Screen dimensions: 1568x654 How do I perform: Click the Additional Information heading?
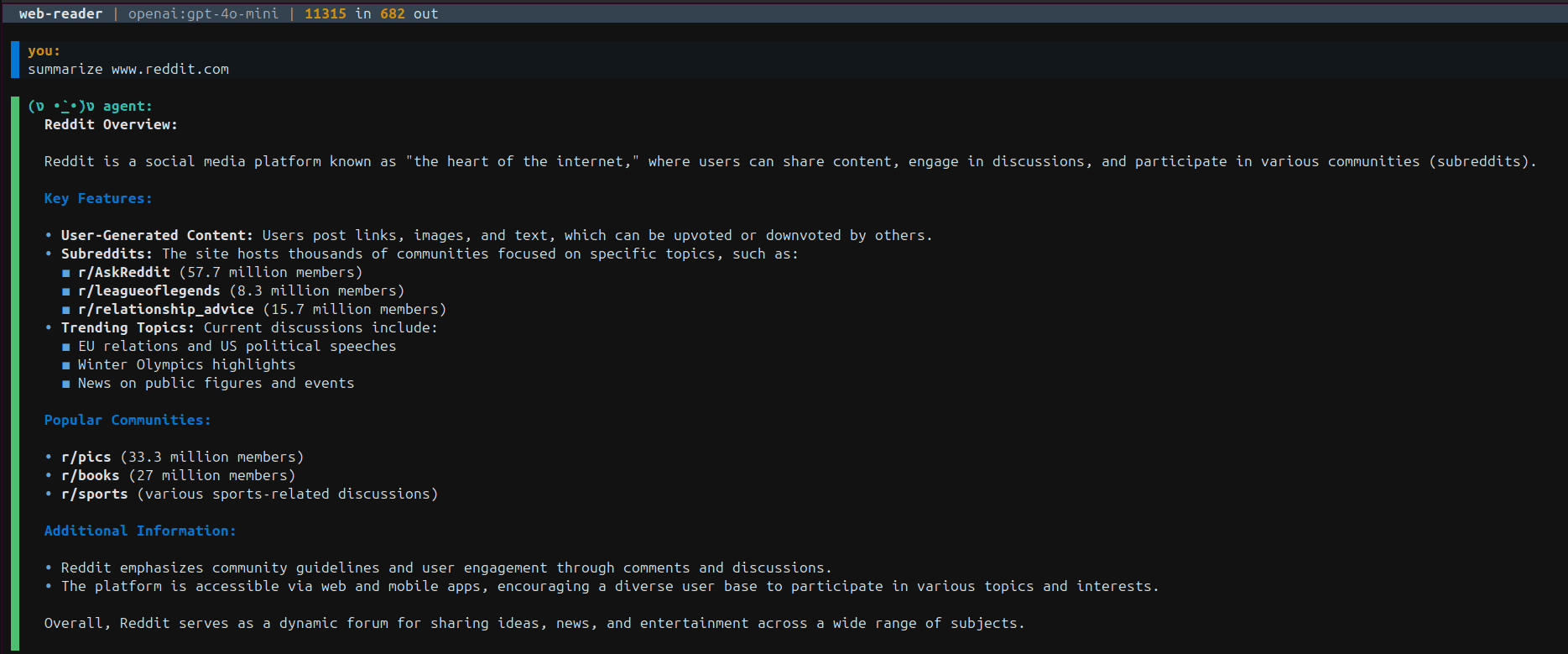[x=140, y=531]
